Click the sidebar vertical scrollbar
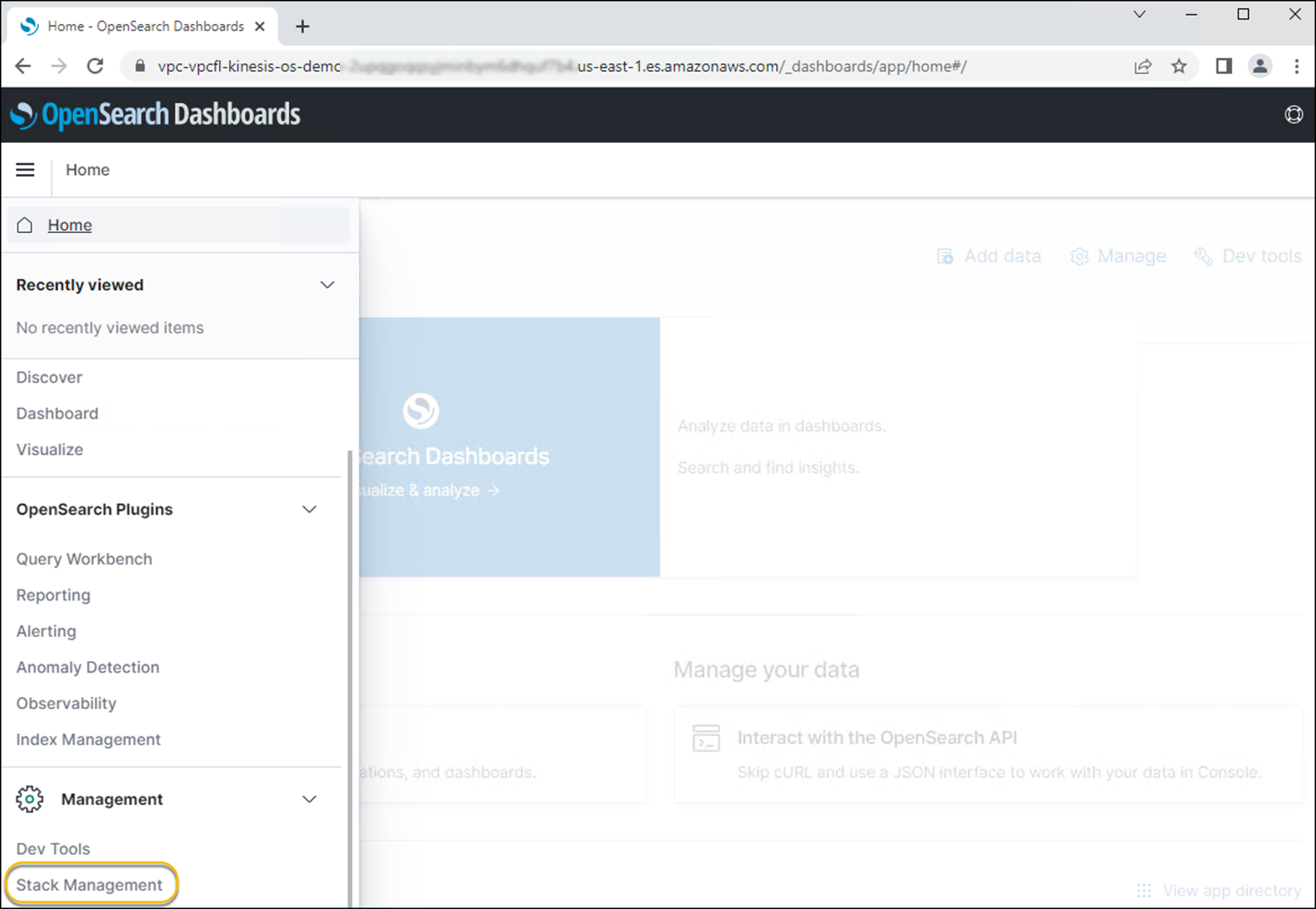 (349, 677)
